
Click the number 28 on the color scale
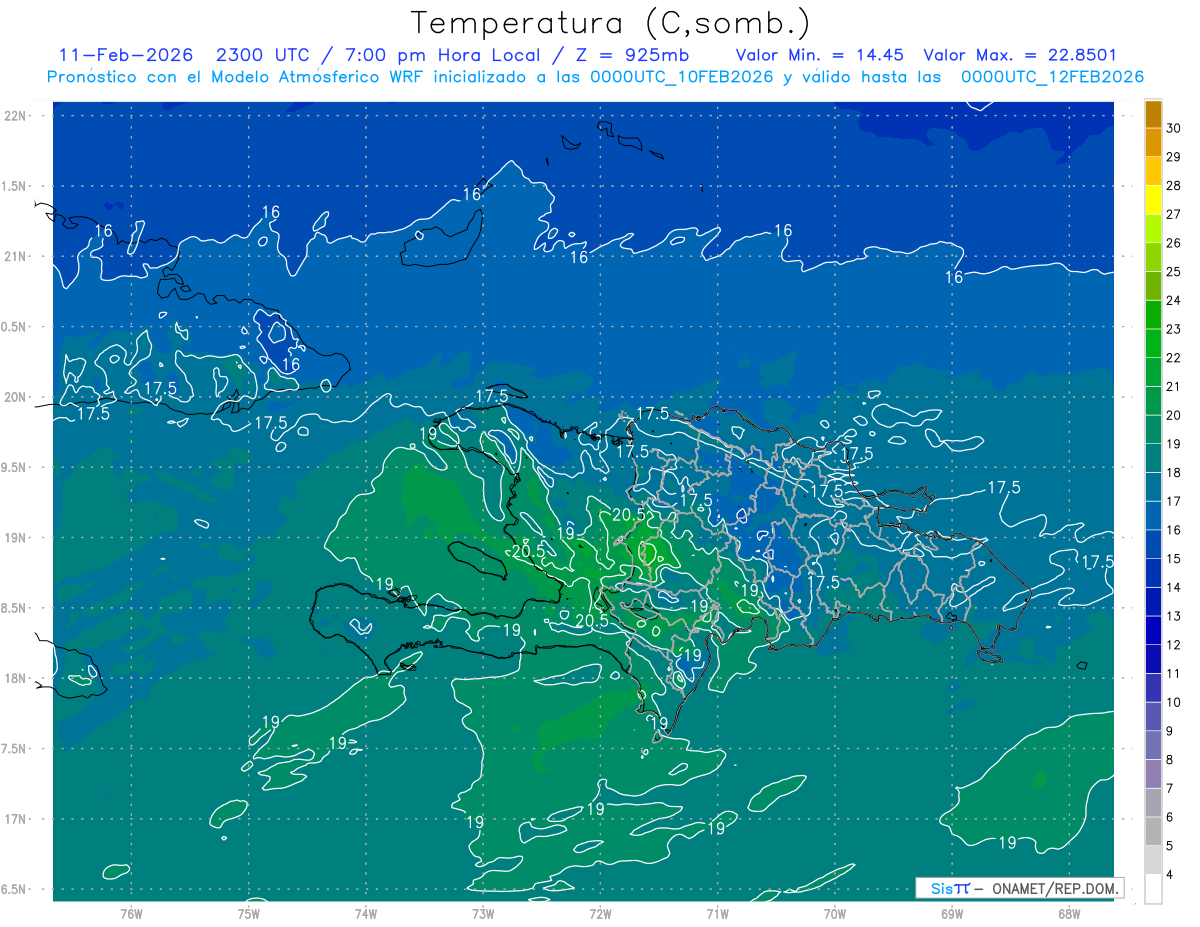1174,186
